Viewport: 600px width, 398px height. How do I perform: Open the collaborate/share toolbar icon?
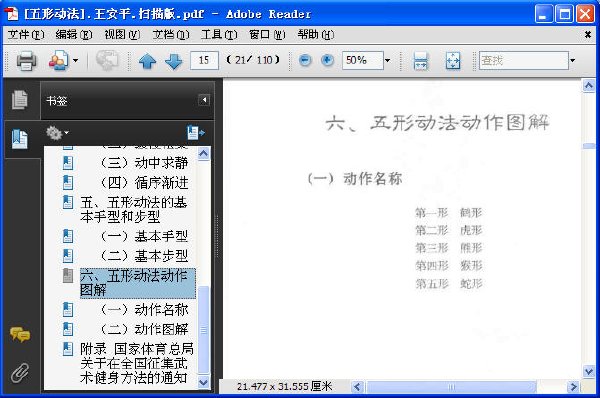[59, 60]
